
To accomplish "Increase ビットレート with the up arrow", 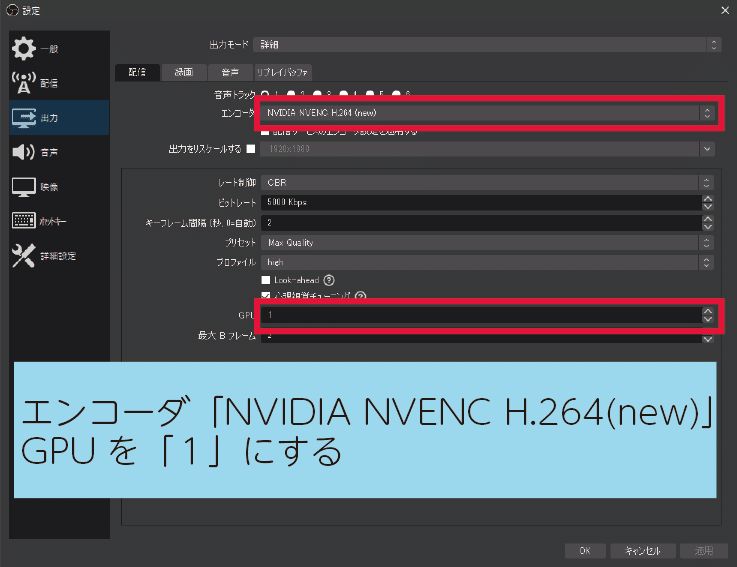I will pos(707,199).
